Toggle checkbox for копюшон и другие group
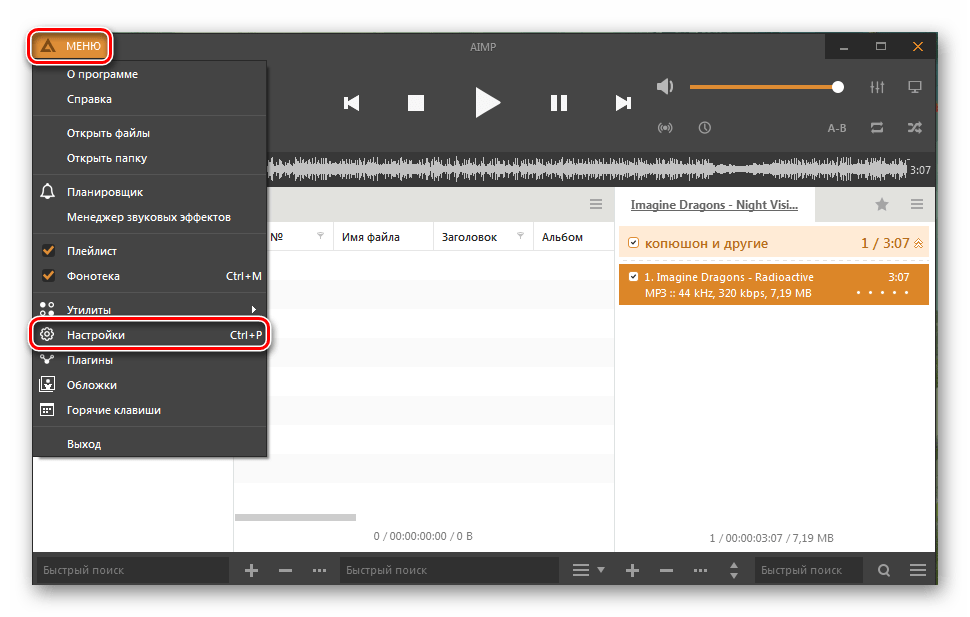 point(633,242)
